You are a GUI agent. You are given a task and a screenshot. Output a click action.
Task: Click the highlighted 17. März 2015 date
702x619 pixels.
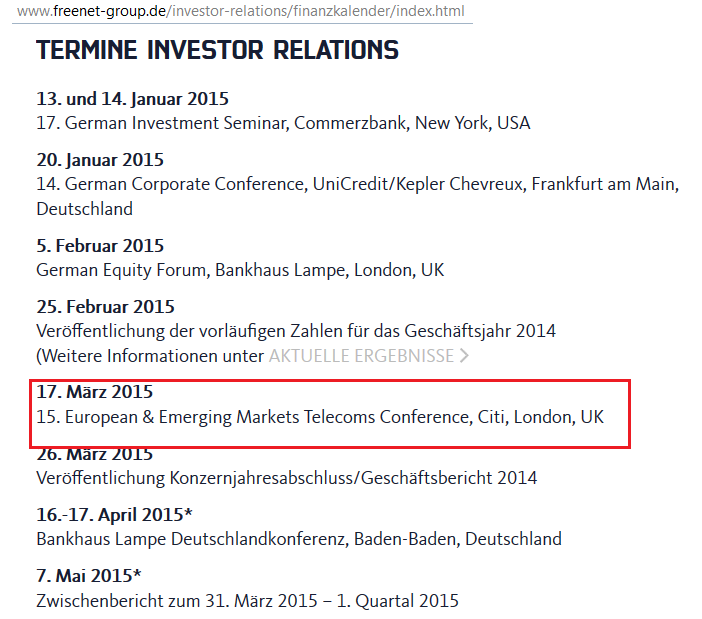(94, 392)
